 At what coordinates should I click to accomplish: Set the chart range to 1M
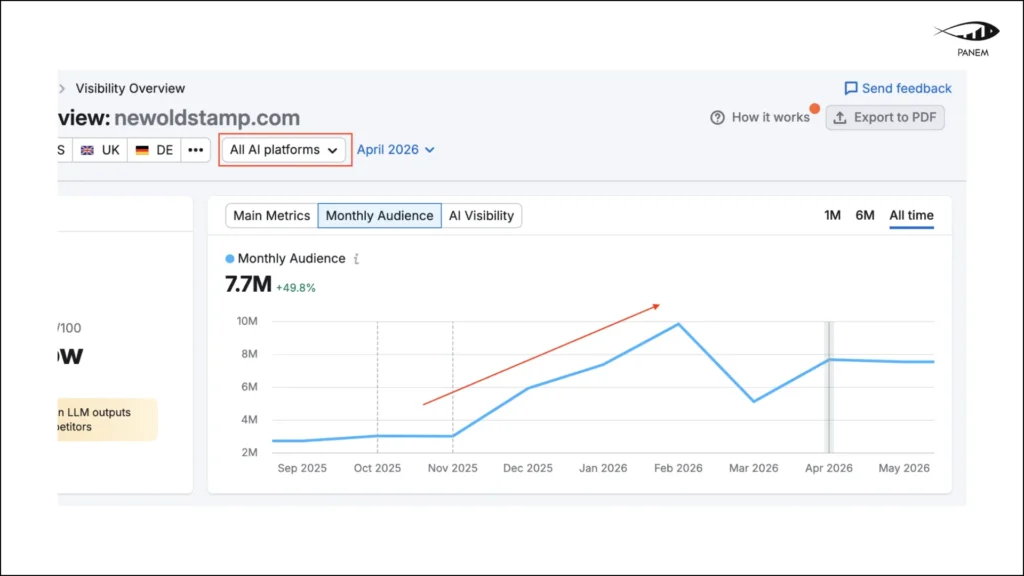832,215
